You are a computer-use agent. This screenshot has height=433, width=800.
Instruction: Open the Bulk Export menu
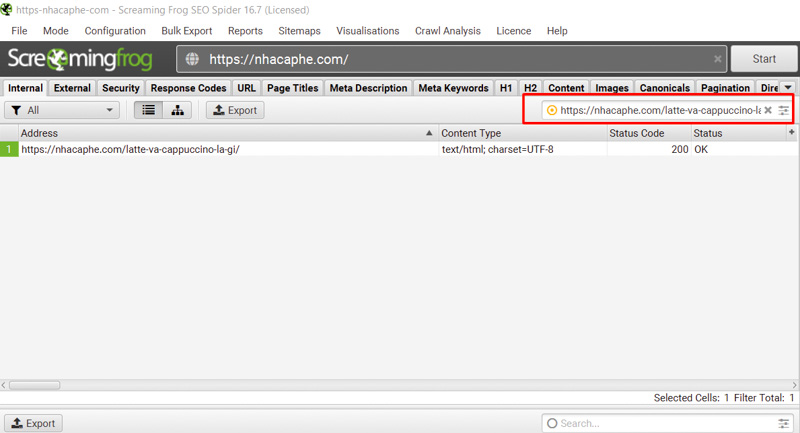(x=187, y=31)
